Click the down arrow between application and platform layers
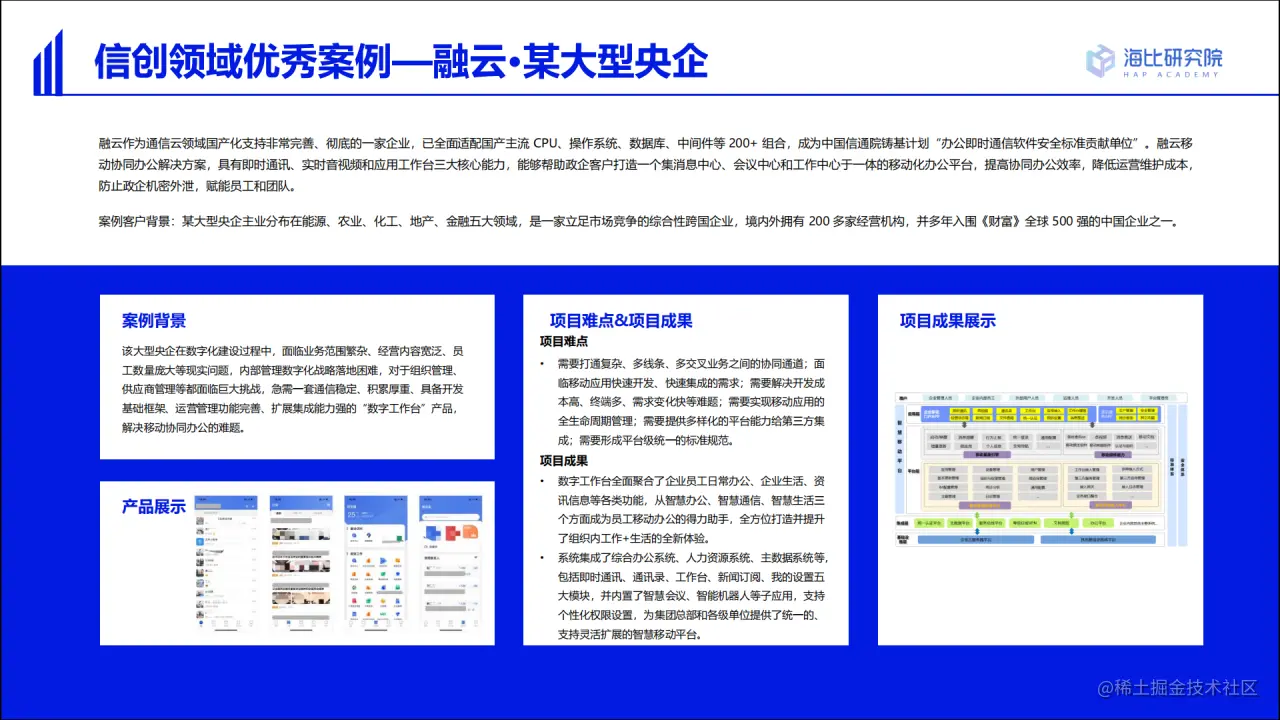The image size is (1280, 720). (964, 425)
